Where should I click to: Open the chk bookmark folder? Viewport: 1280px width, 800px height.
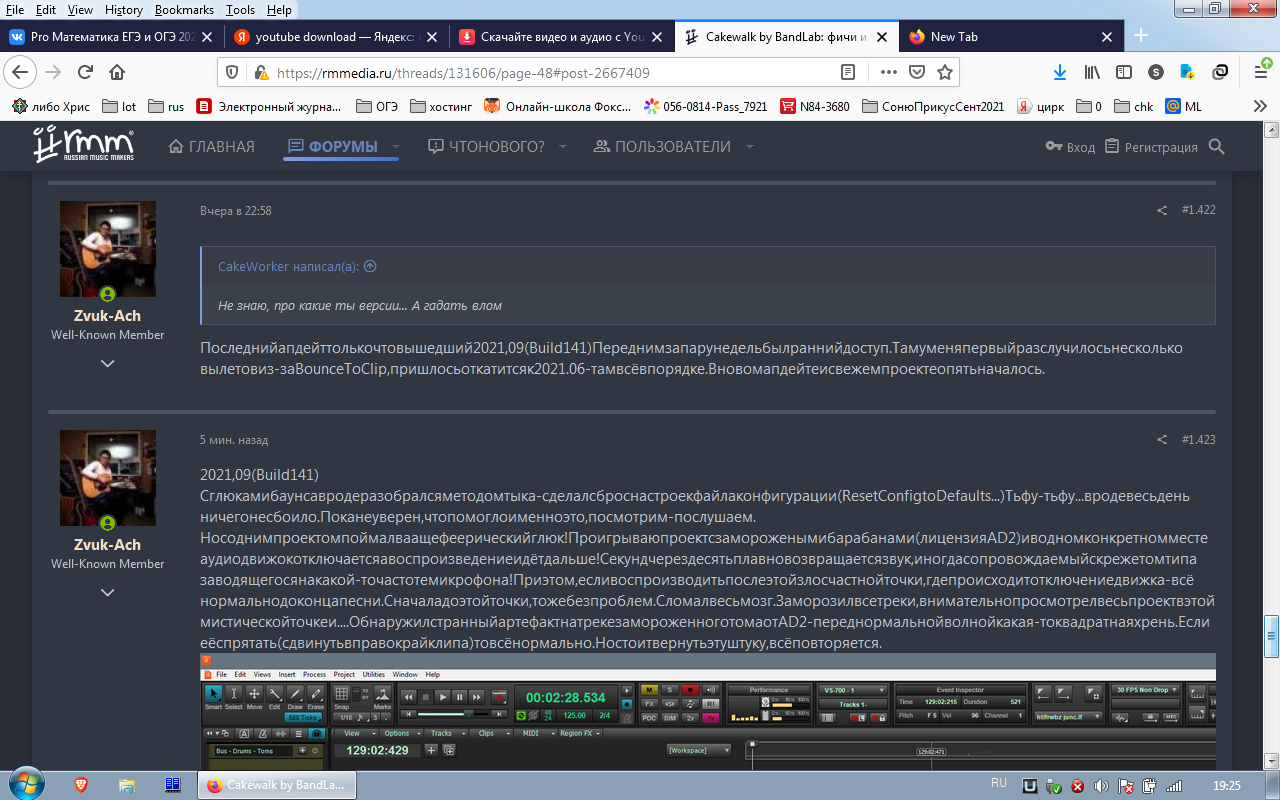pos(1132,106)
